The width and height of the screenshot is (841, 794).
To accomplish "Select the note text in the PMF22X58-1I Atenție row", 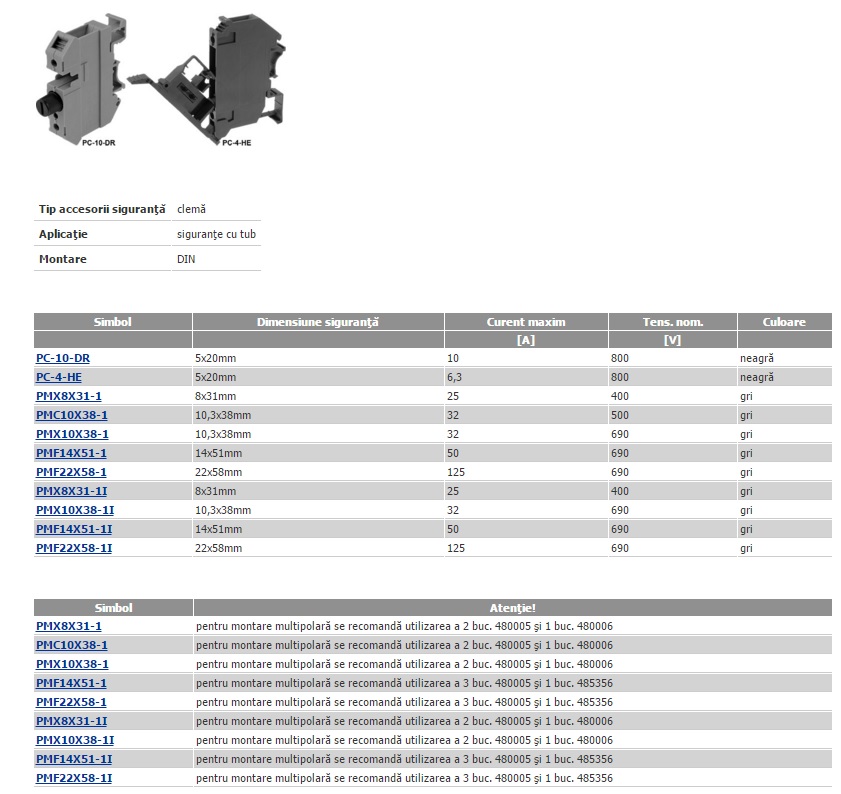I will 404,778.
